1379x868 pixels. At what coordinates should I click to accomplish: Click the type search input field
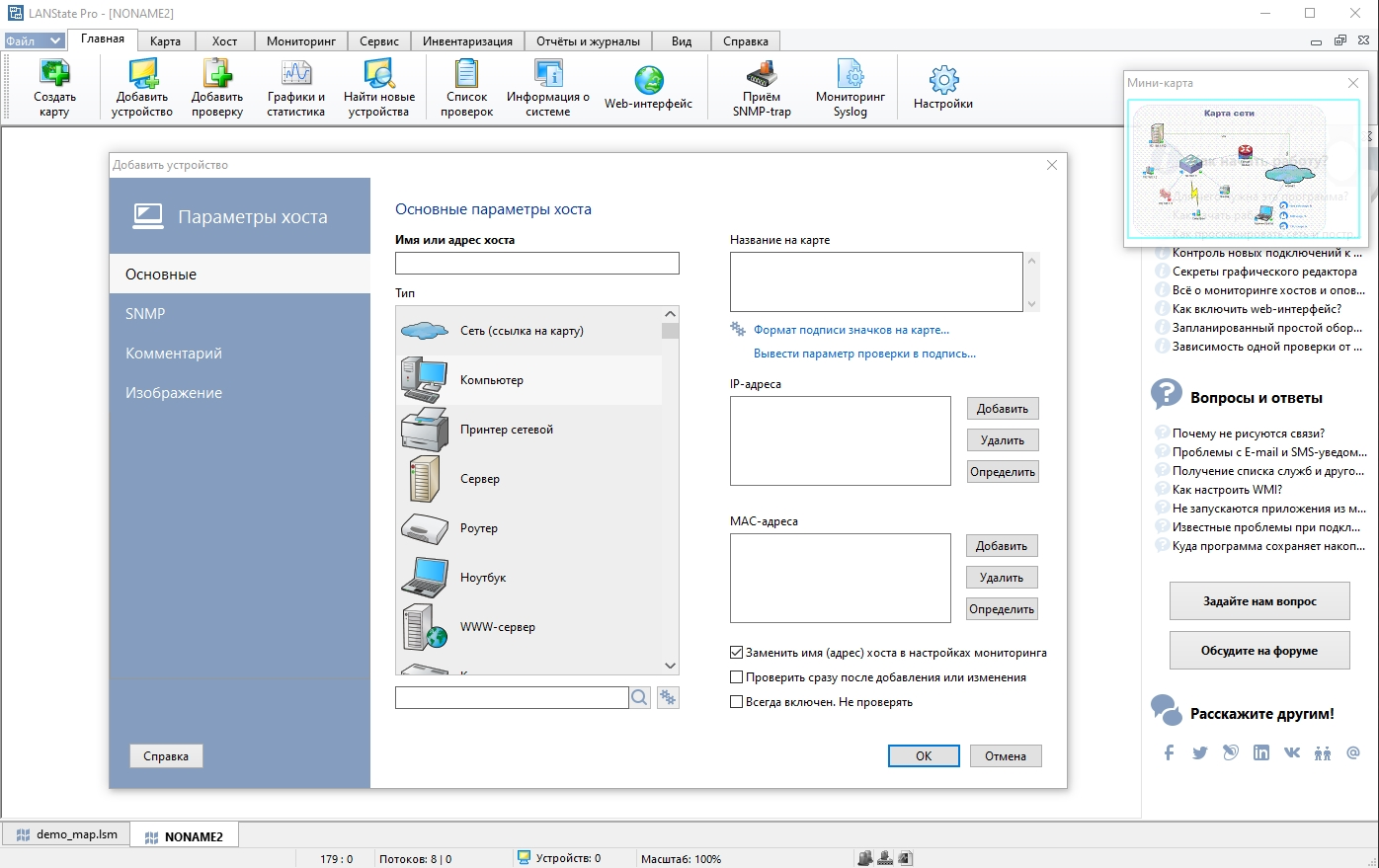click(x=512, y=698)
